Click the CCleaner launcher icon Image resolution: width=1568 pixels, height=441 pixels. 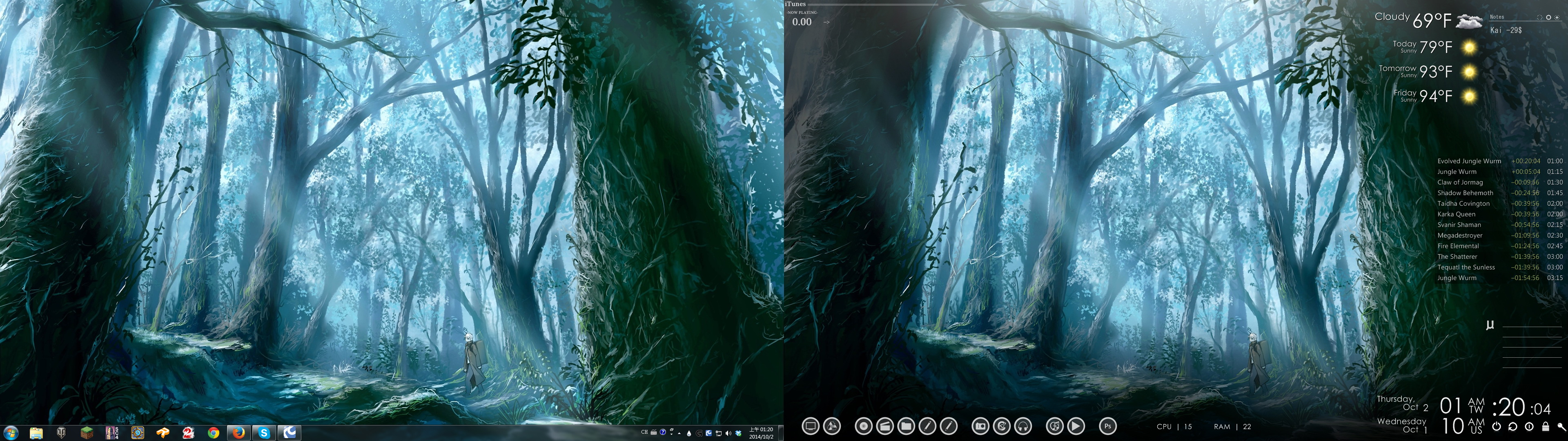pos(1002,426)
